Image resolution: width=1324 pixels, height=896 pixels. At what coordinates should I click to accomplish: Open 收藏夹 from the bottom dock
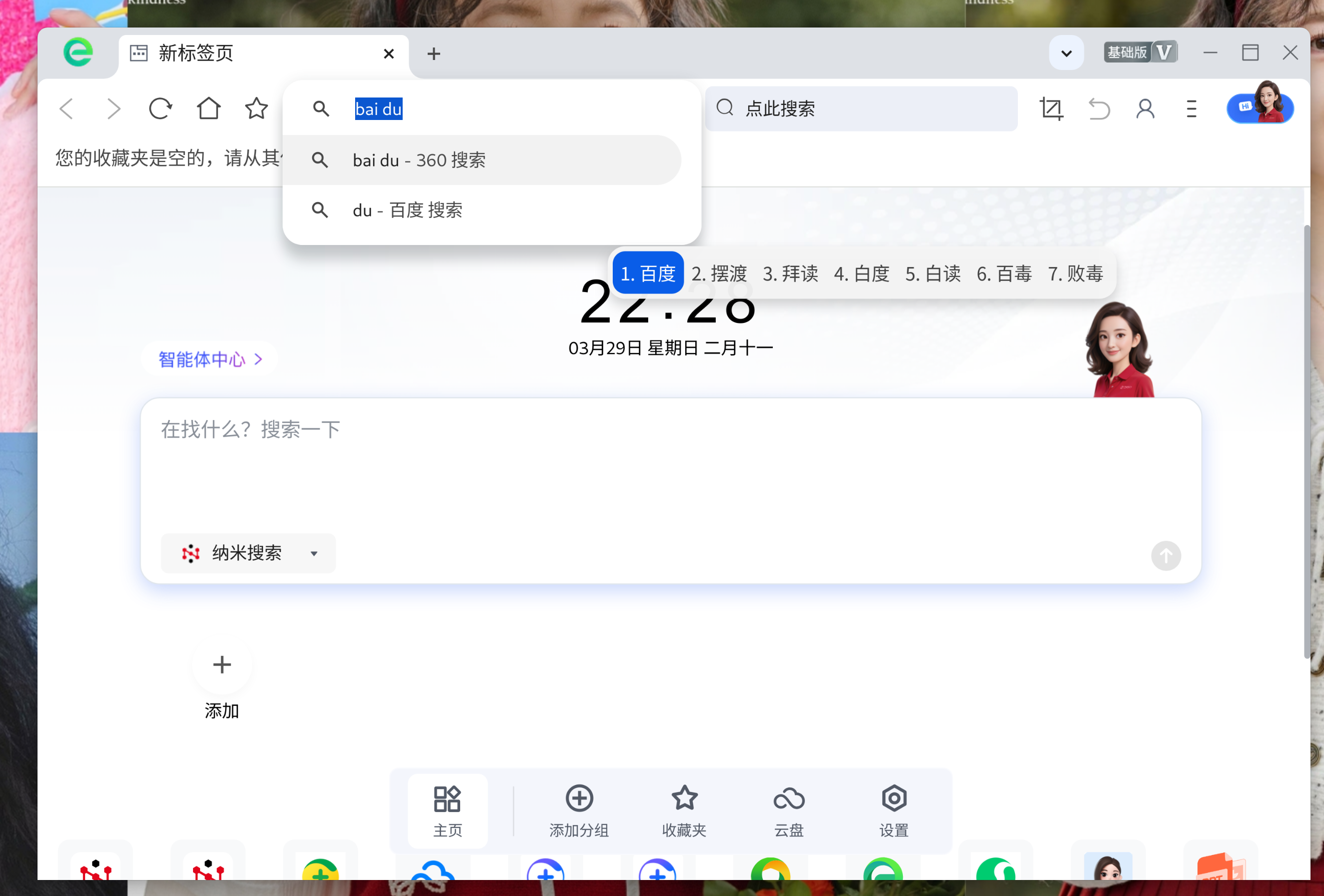coord(684,811)
